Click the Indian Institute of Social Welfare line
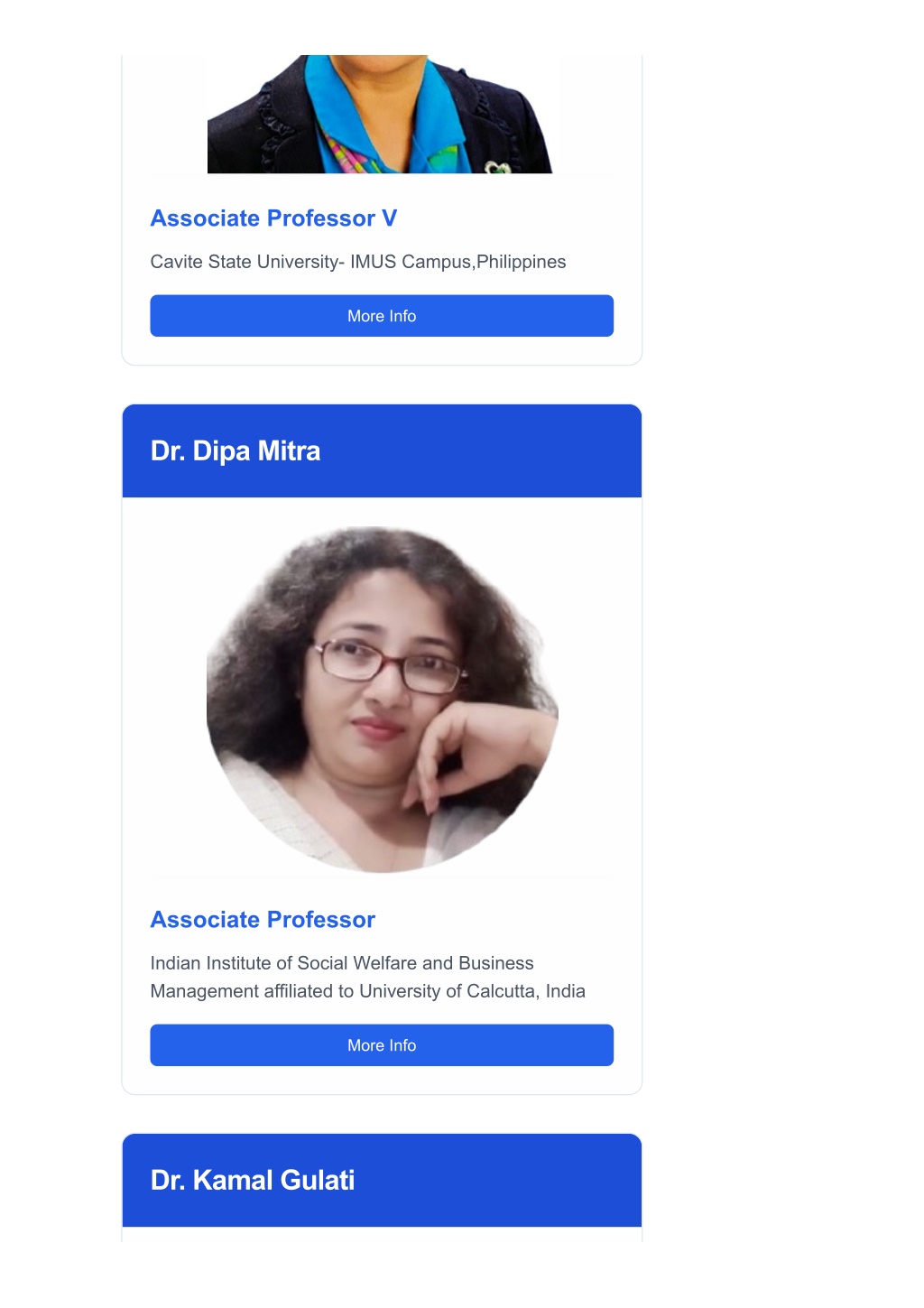 coord(342,963)
